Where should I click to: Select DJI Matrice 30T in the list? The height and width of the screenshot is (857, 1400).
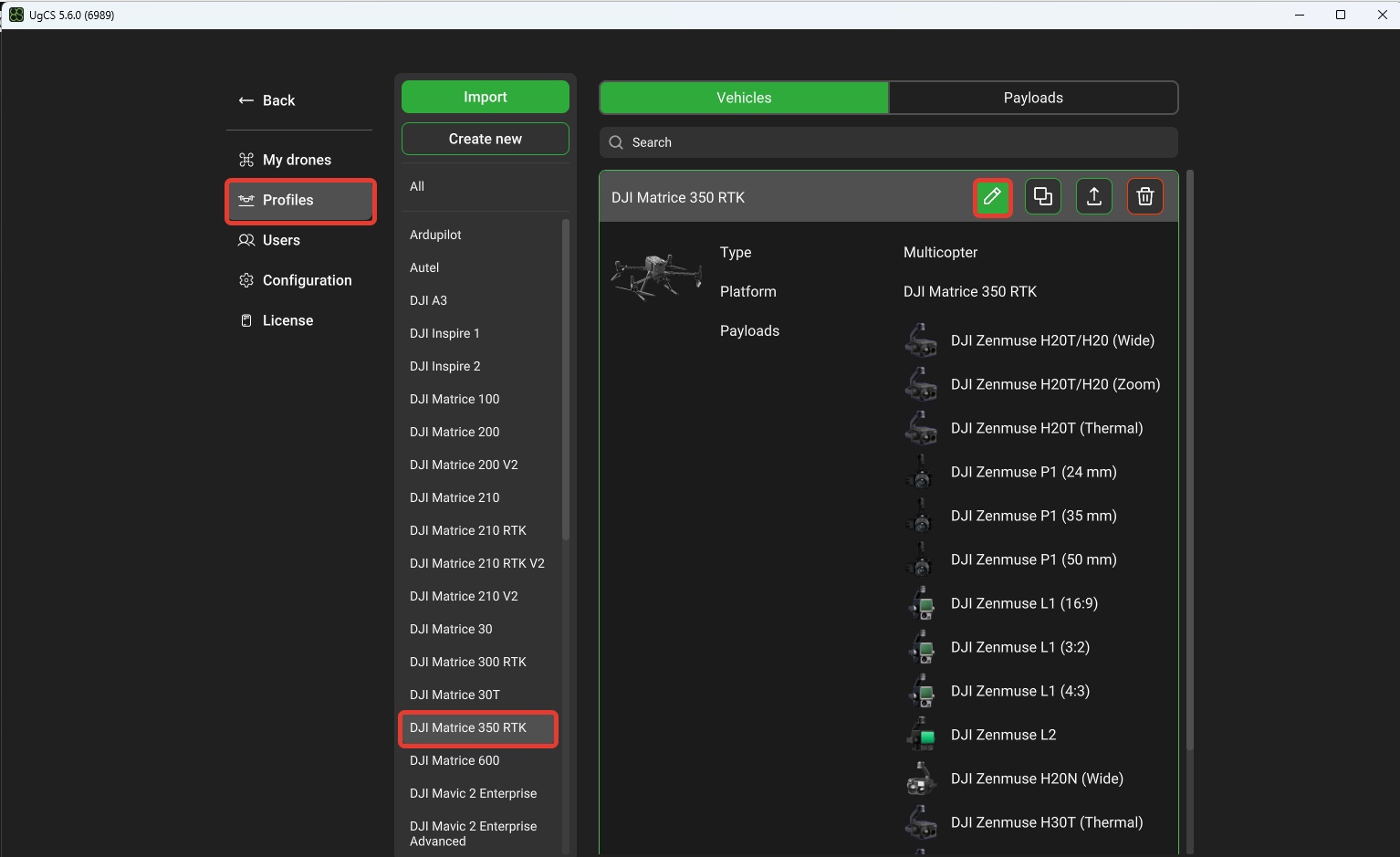pos(482,695)
